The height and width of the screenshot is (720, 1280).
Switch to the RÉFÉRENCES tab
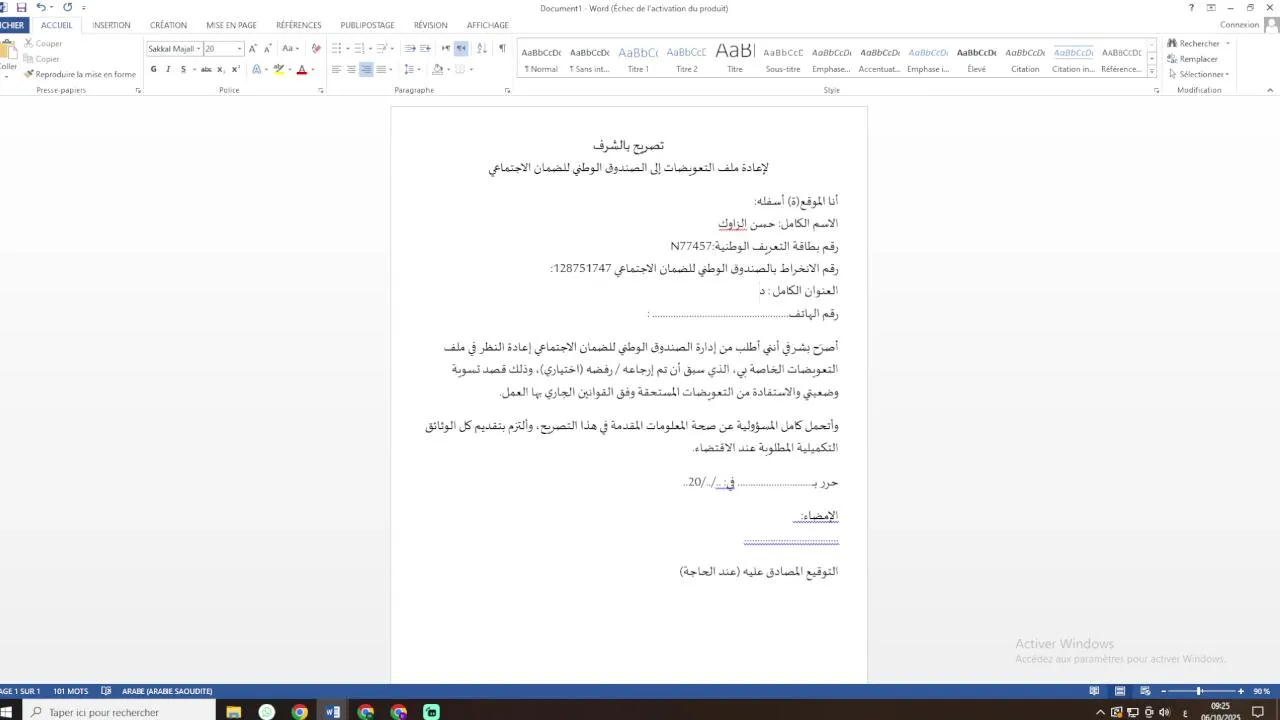(x=299, y=25)
